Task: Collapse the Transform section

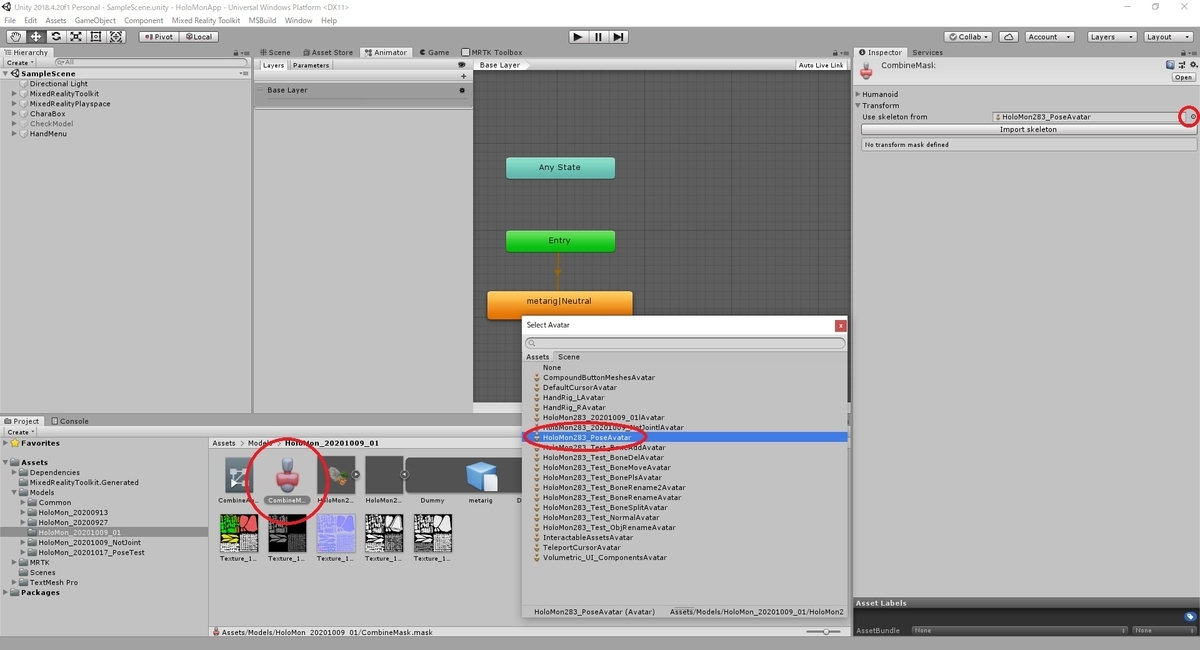Action: pos(858,105)
